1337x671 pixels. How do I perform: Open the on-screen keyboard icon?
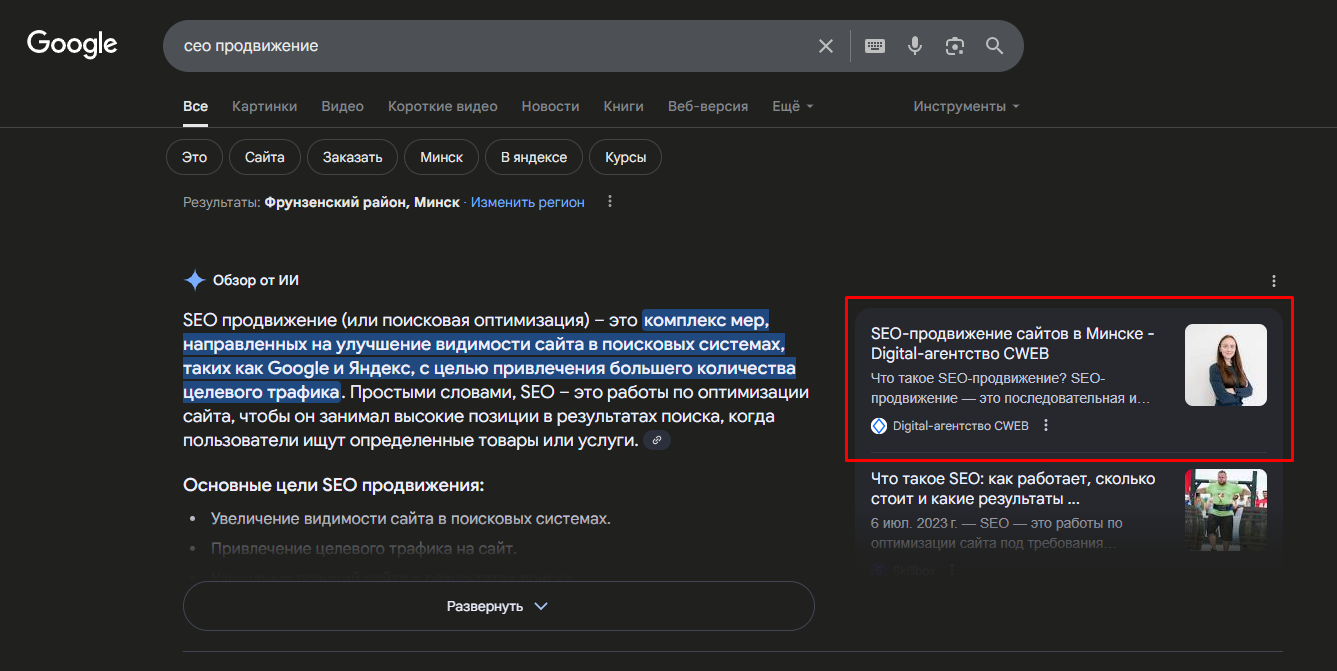tap(875, 46)
